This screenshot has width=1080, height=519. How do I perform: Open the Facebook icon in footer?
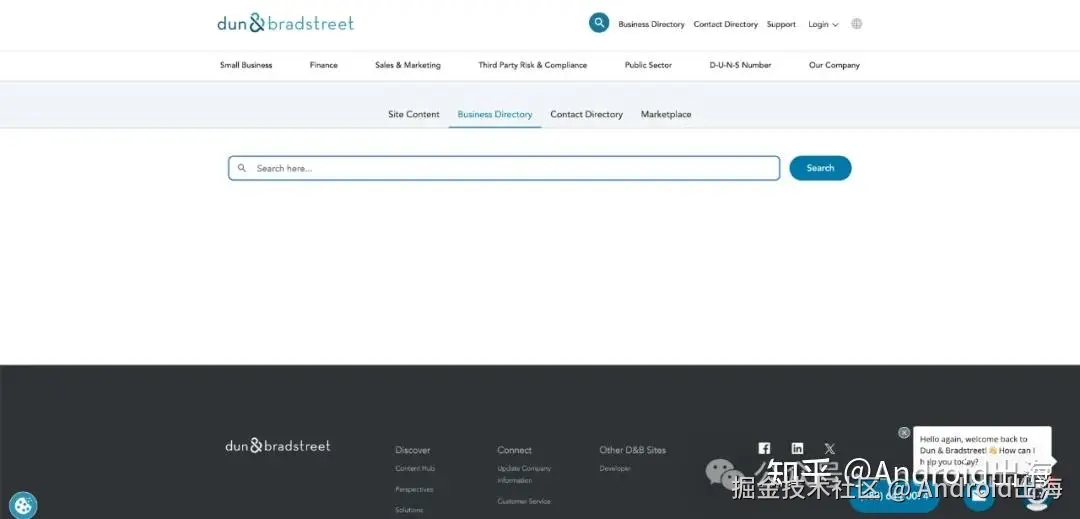click(764, 448)
